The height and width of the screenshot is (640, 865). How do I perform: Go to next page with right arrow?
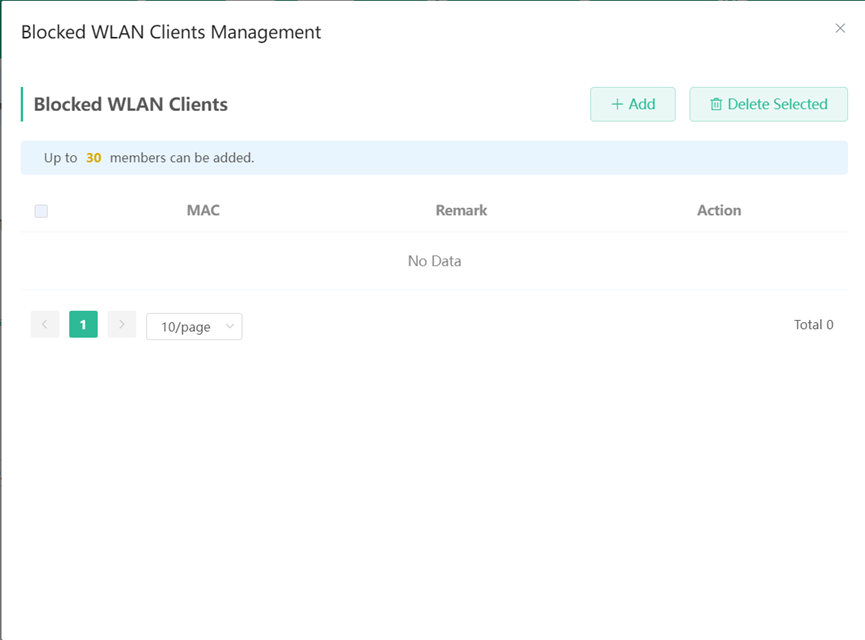(x=122, y=324)
